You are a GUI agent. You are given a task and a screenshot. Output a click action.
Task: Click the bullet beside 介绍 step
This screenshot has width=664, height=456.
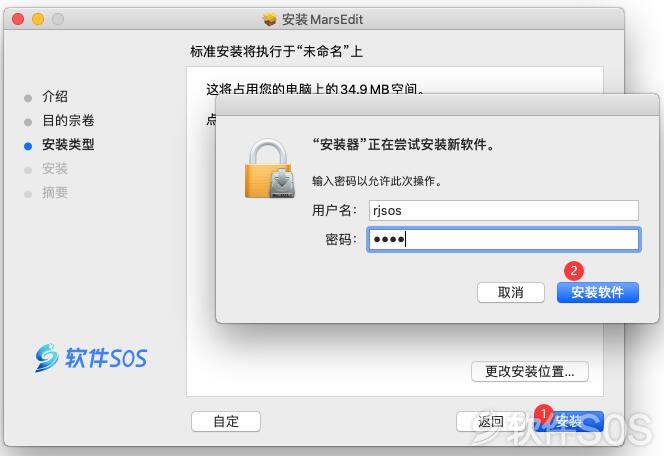click(x=28, y=98)
